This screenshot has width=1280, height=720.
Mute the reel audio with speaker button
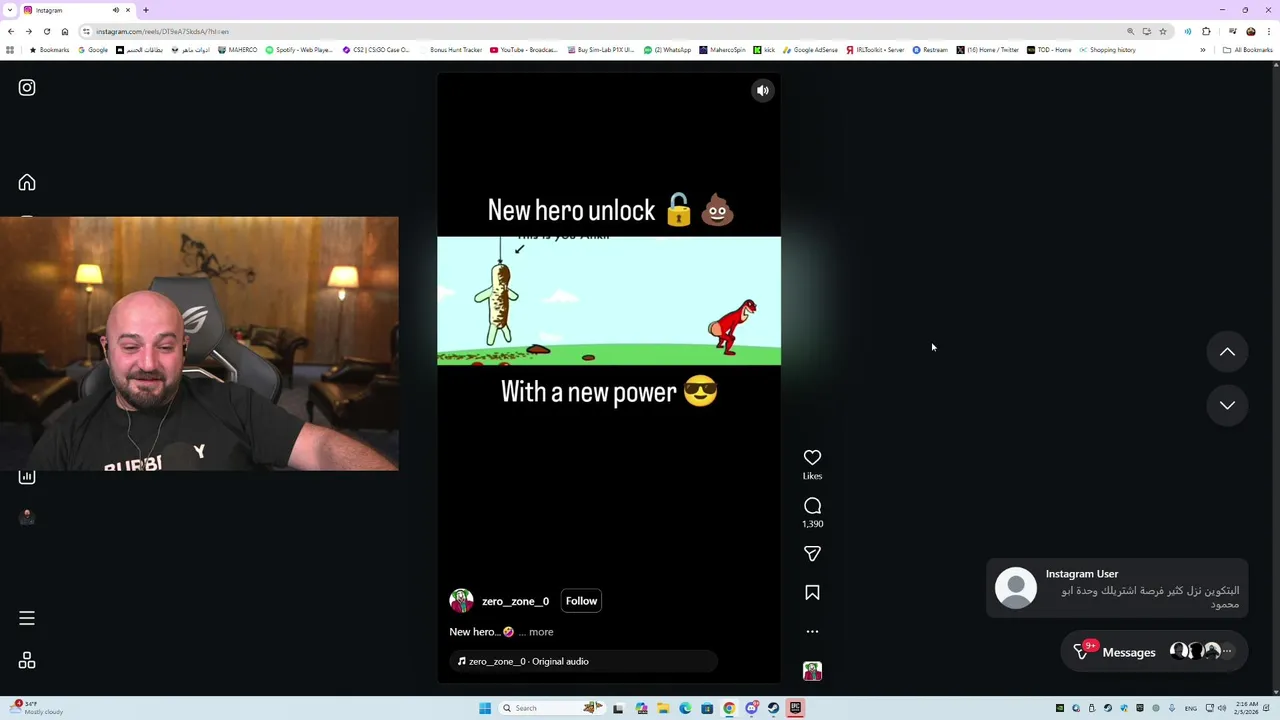763,91
